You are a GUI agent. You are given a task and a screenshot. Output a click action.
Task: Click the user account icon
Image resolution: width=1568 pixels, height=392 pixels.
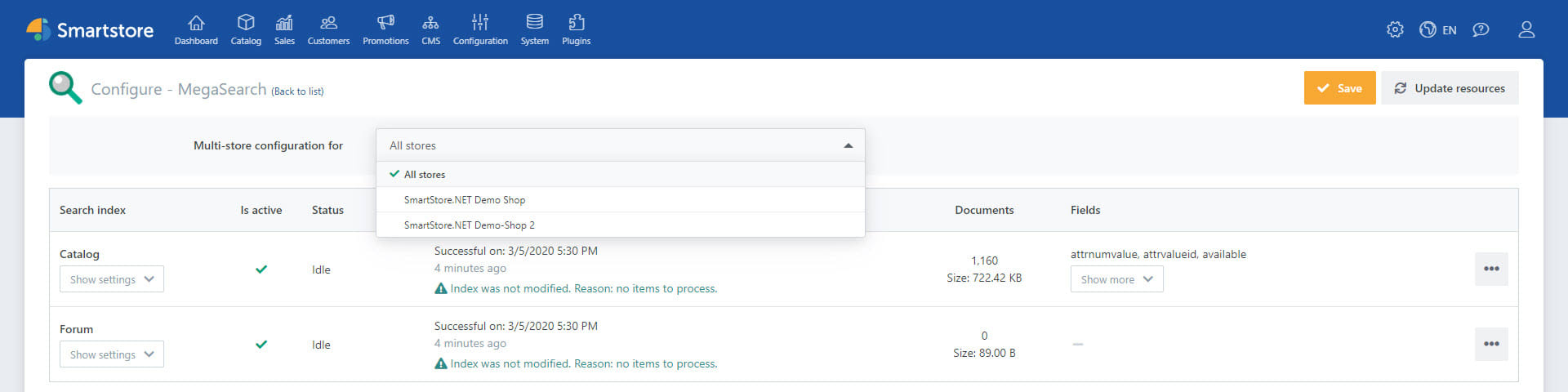click(x=1526, y=30)
